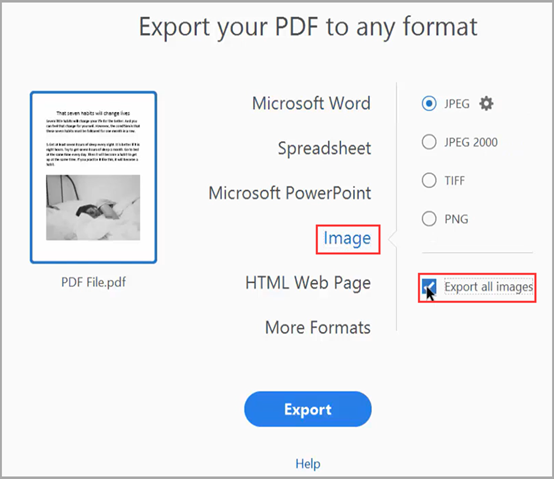Expand the More Formats option
This screenshot has width=554, height=479.
pyautogui.click(x=318, y=327)
